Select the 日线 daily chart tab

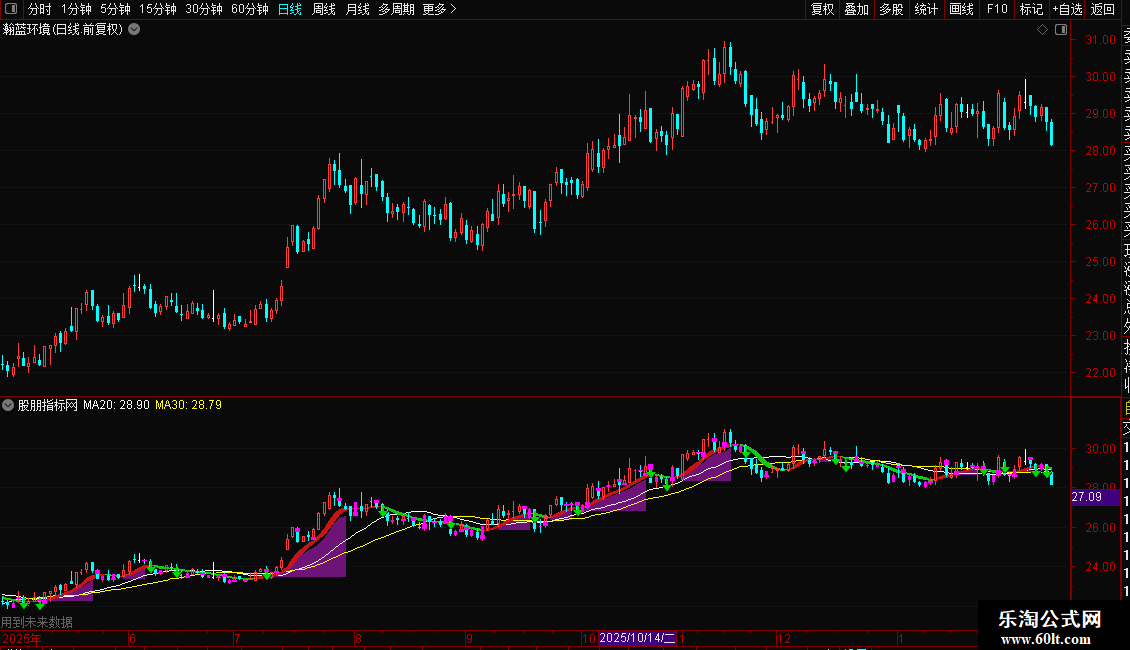click(x=290, y=9)
